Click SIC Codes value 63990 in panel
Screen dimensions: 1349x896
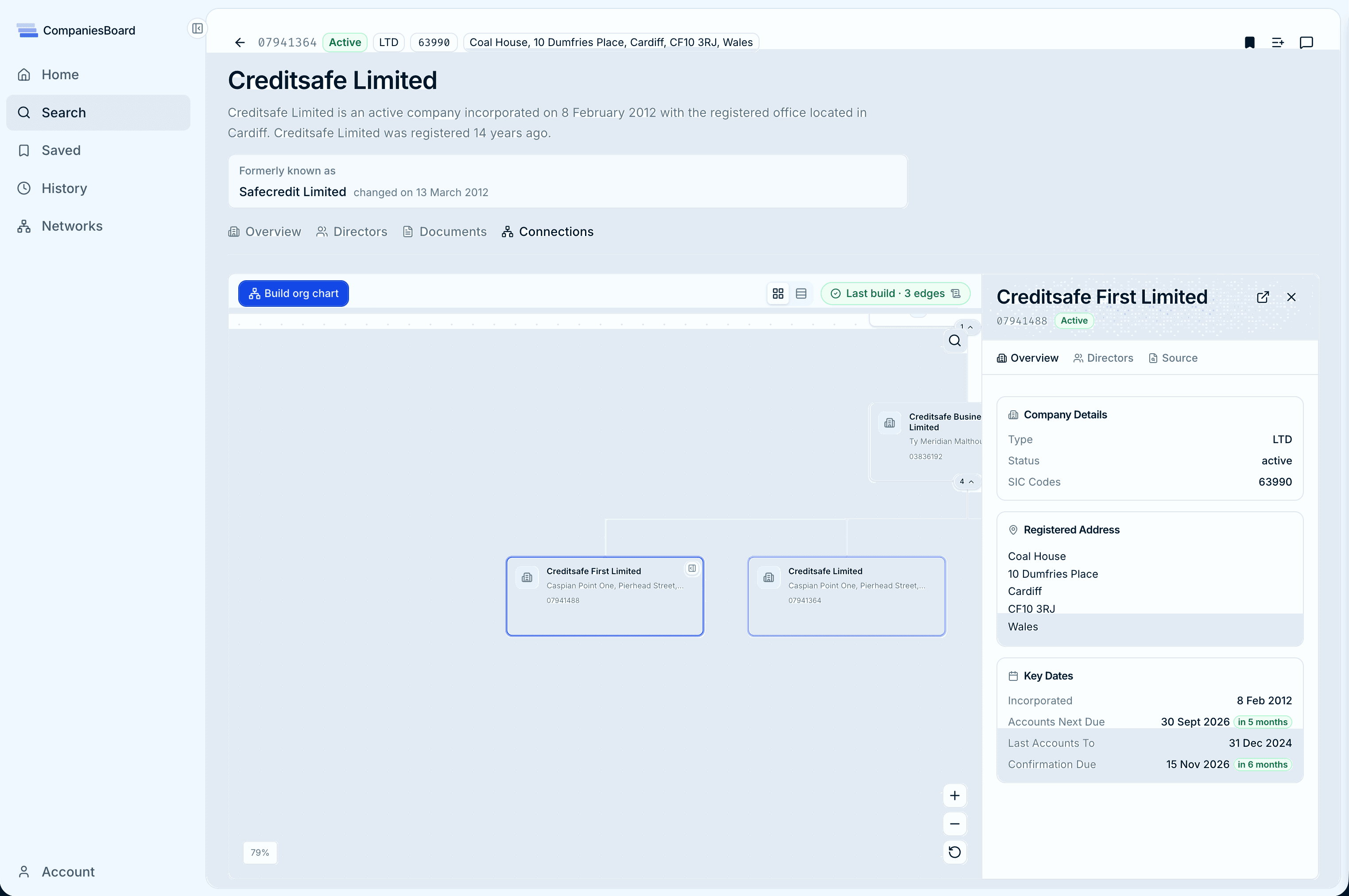pyautogui.click(x=1275, y=482)
